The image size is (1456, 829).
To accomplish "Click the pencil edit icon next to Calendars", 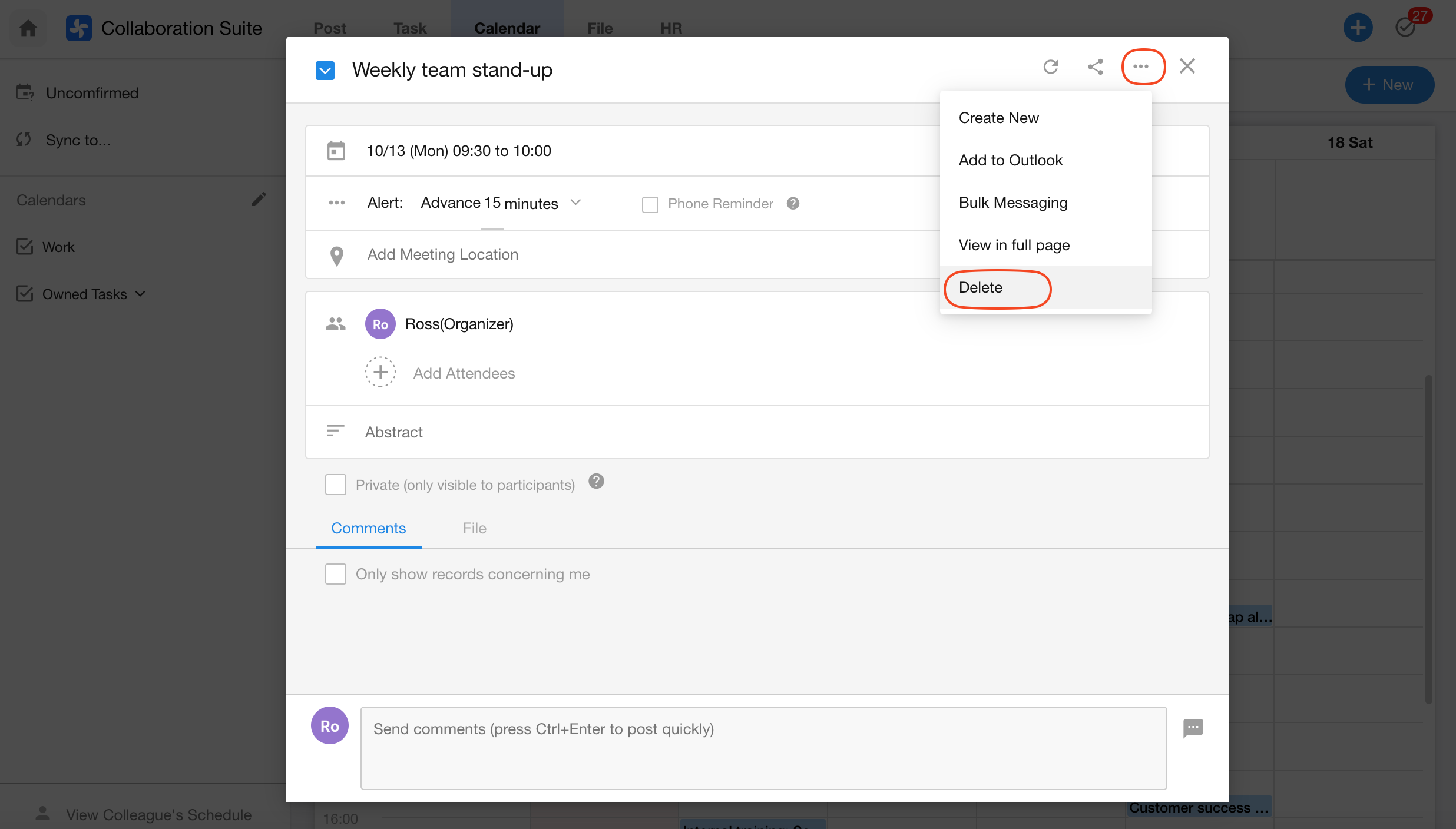I will [x=259, y=200].
